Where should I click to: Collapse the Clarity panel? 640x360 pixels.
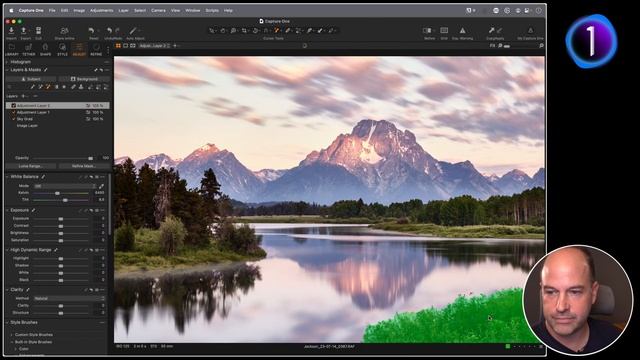click(7, 290)
